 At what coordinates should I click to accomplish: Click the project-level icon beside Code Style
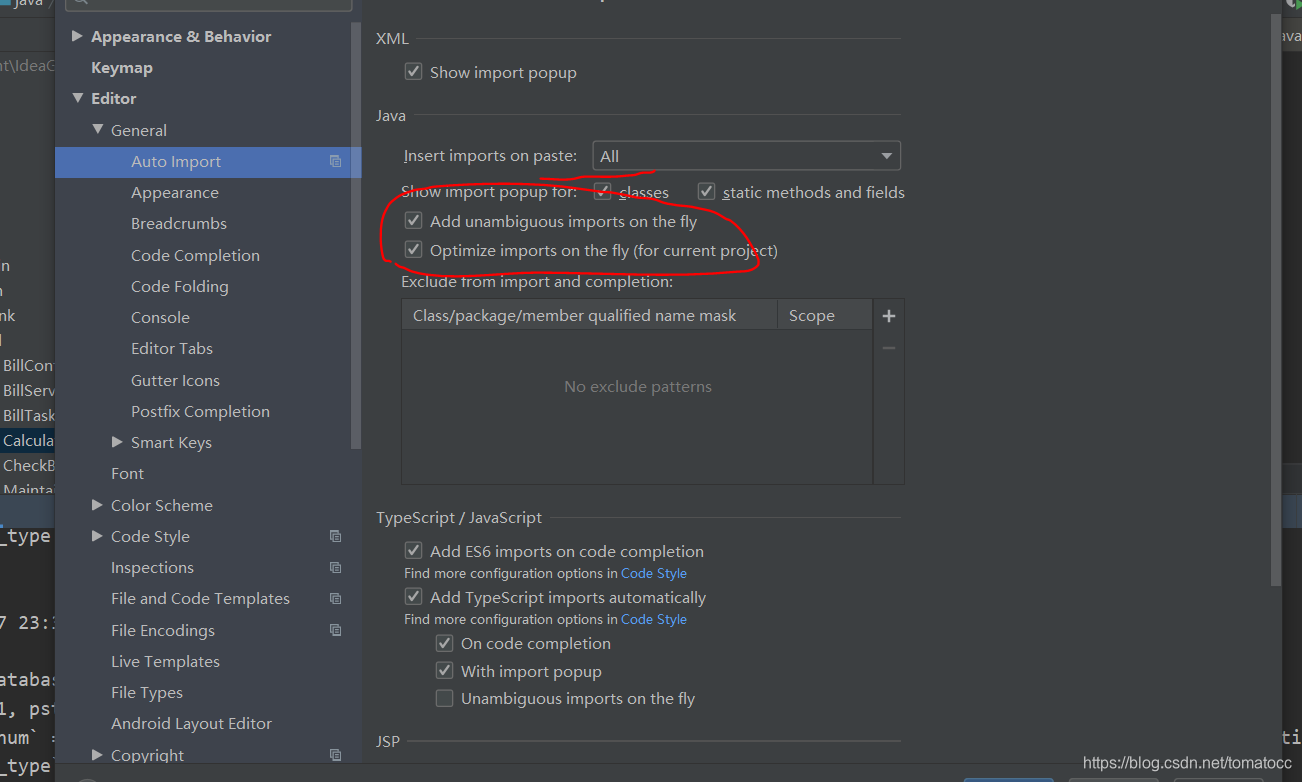tap(336, 536)
